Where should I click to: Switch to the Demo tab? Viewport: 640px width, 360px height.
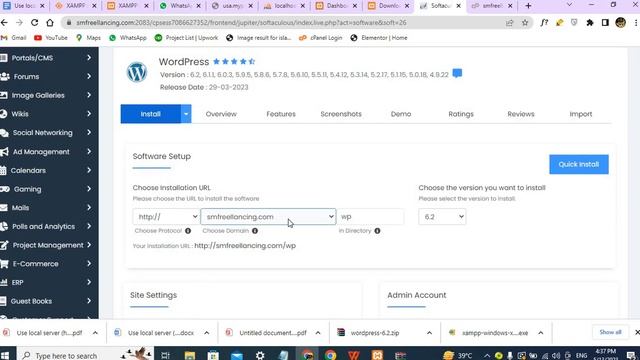coord(401,114)
